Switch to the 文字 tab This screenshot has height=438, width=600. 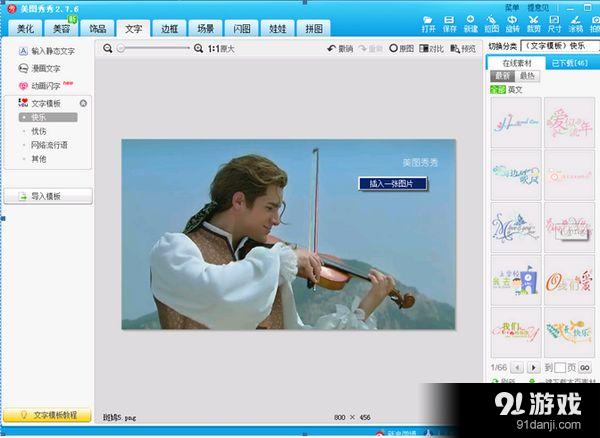[134, 28]
